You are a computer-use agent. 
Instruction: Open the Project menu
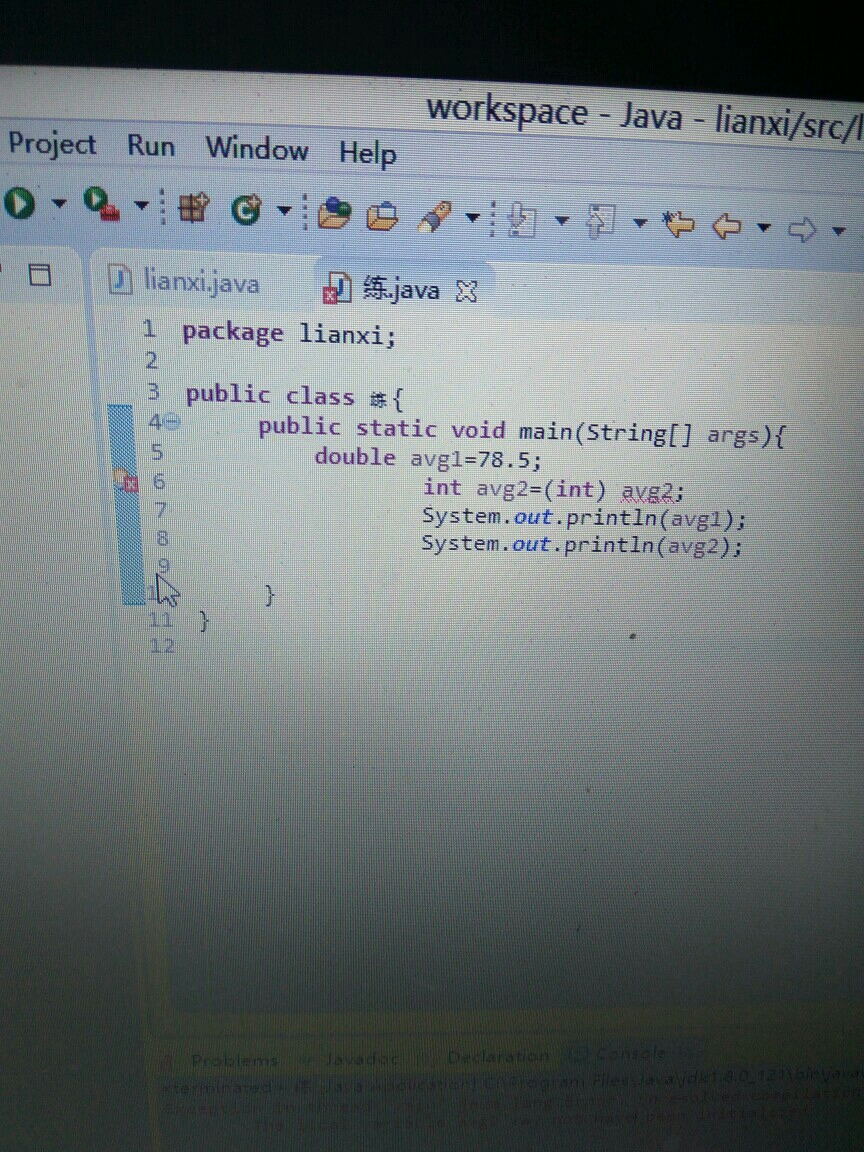coord(52,144)
